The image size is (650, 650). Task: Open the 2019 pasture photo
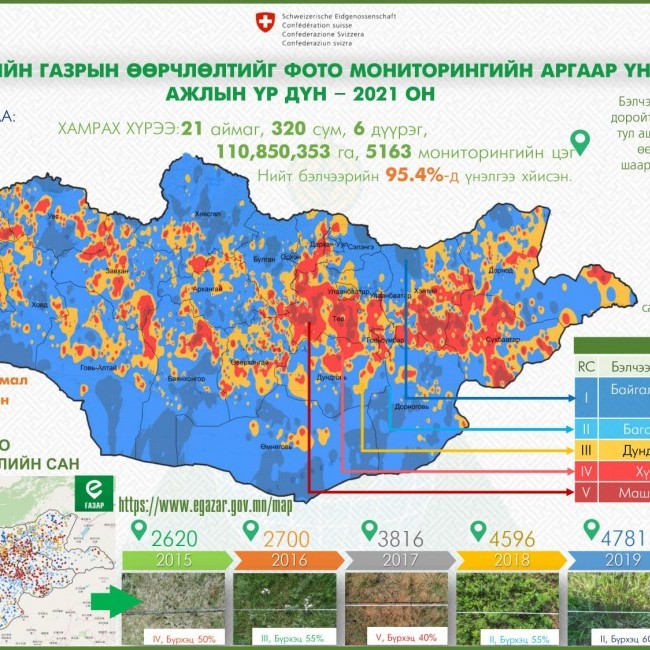609,609
